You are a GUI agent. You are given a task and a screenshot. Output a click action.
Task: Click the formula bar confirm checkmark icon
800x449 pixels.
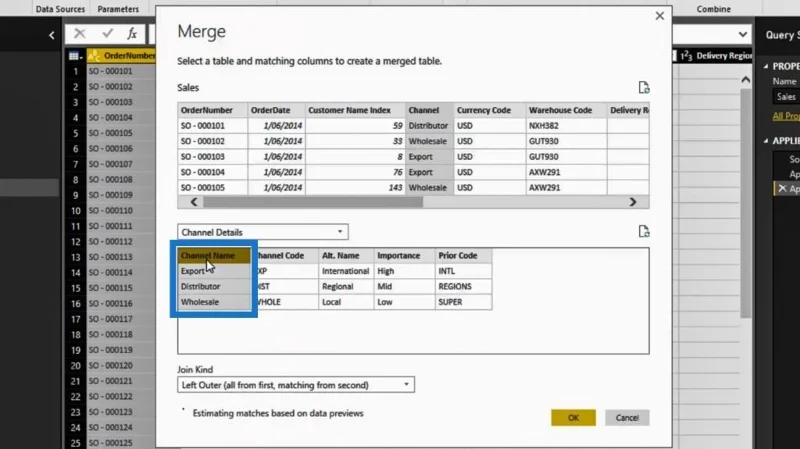(108, 34)
